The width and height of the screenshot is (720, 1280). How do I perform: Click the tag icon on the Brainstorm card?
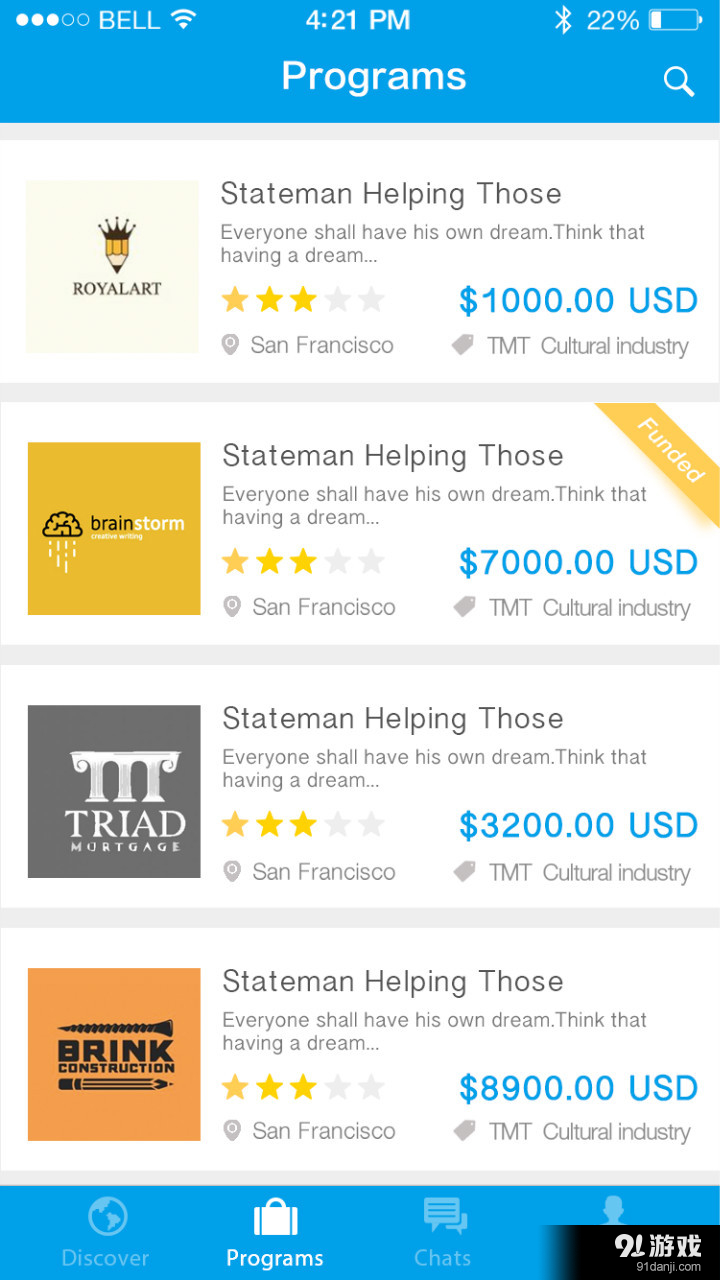point(464,607)
